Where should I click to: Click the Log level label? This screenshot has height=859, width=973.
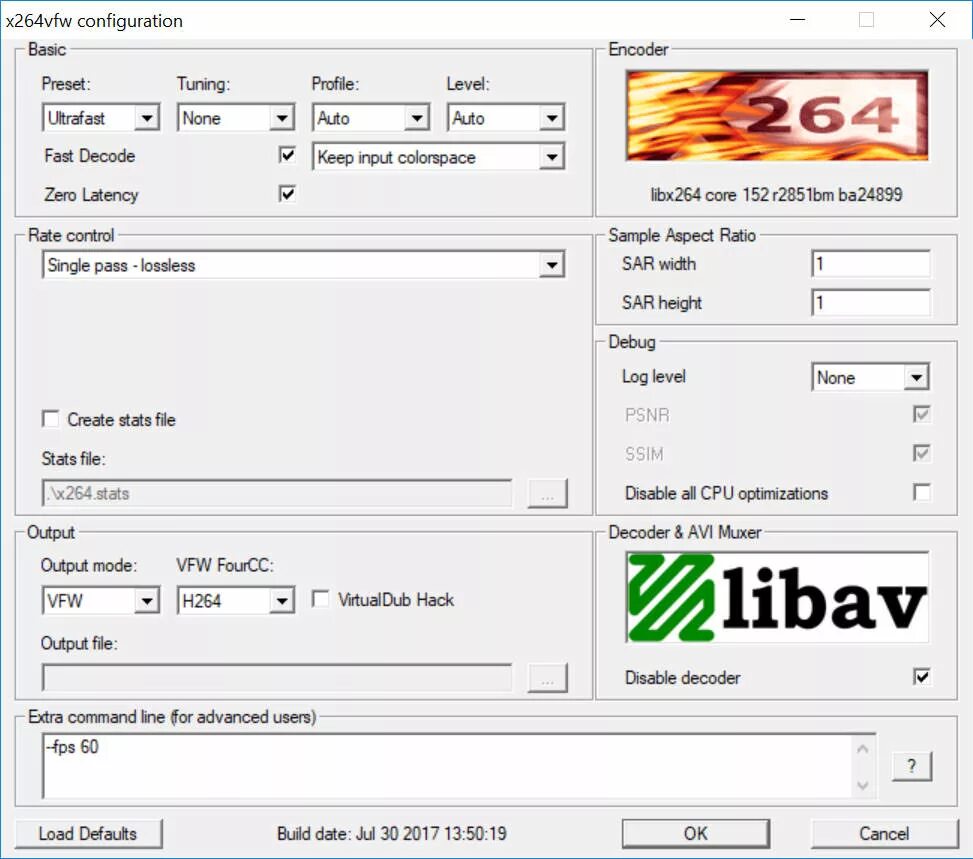[653, 376]
